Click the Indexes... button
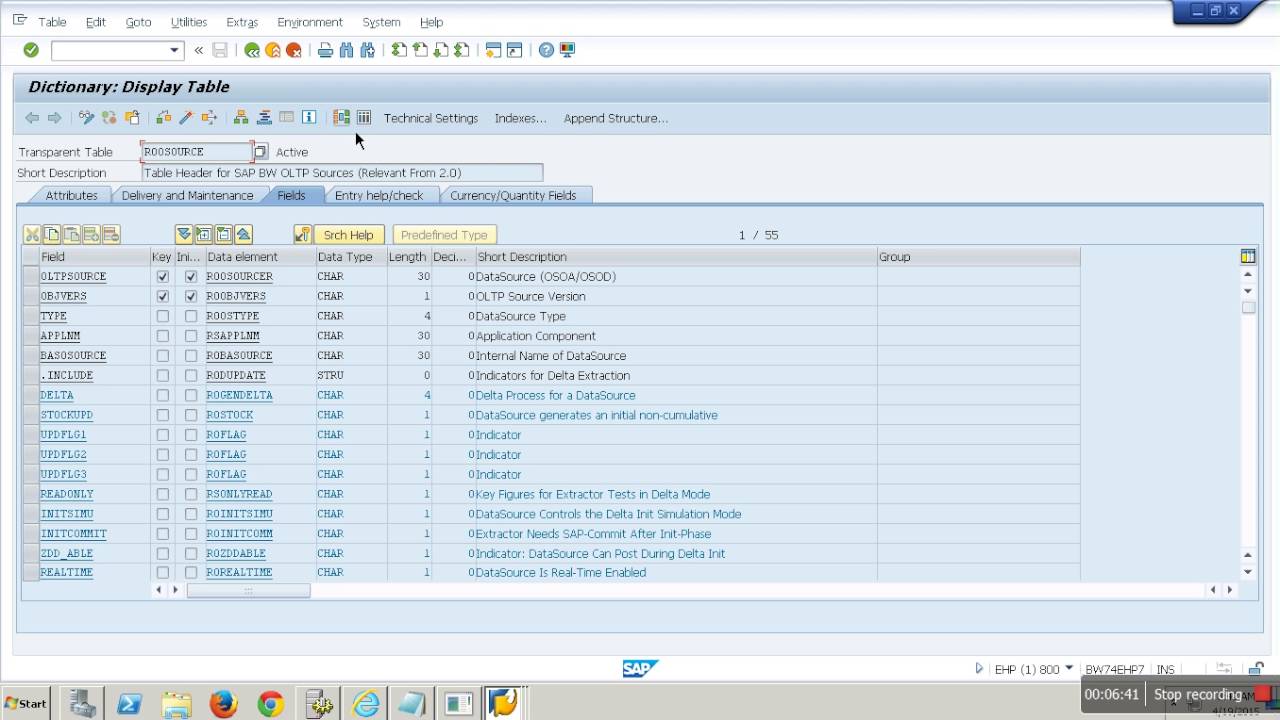This screenshot has height=720, width=1280. tap(520, 118)
